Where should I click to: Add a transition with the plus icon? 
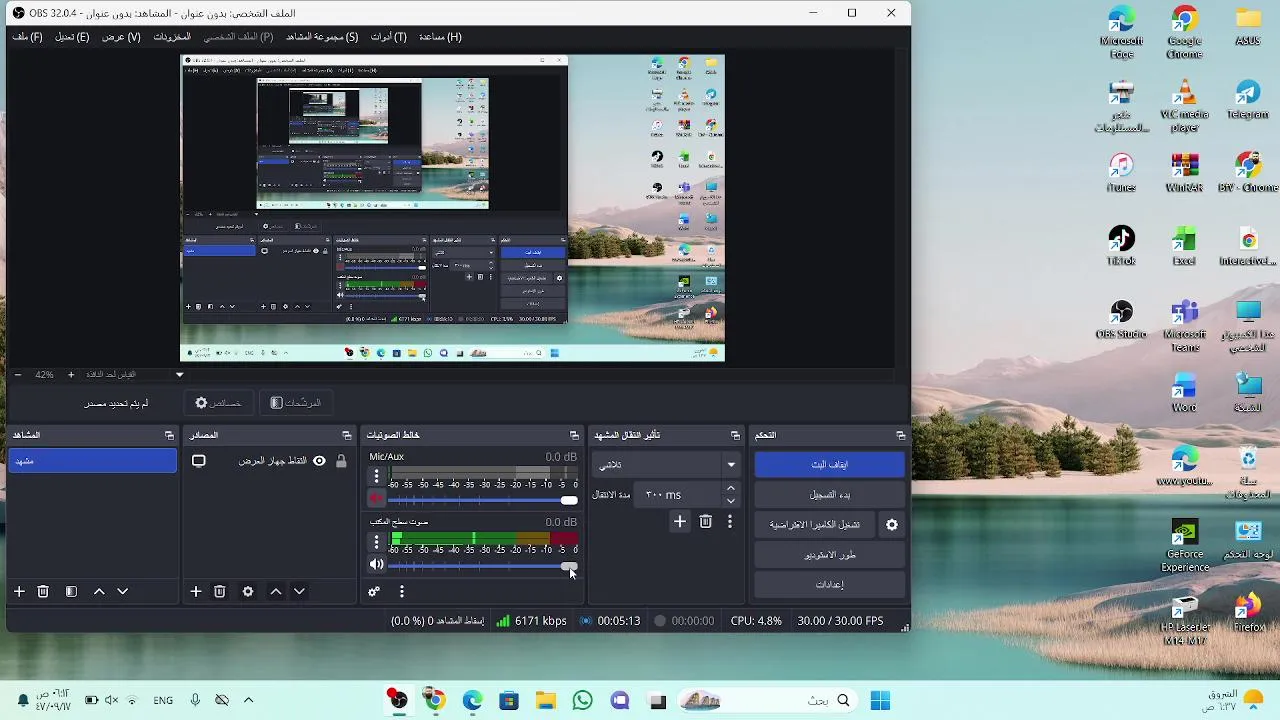coord(680,521)
